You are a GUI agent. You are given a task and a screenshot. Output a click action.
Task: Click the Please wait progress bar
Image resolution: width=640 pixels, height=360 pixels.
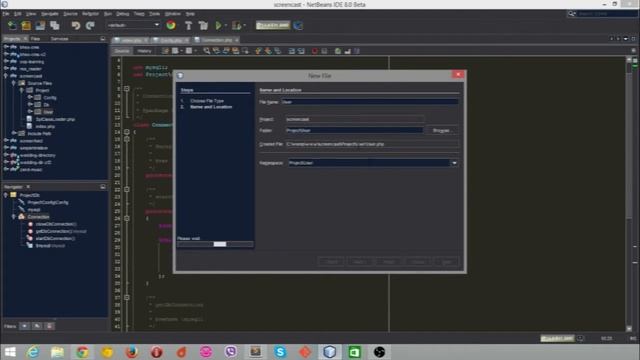pos(215,244)
